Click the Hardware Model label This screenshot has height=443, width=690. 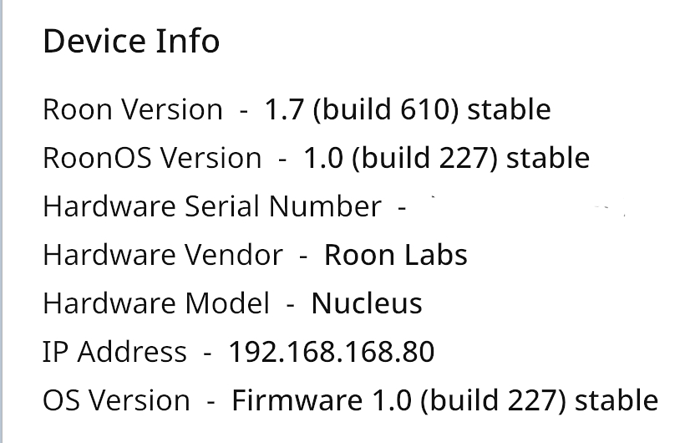pos(155,303)
